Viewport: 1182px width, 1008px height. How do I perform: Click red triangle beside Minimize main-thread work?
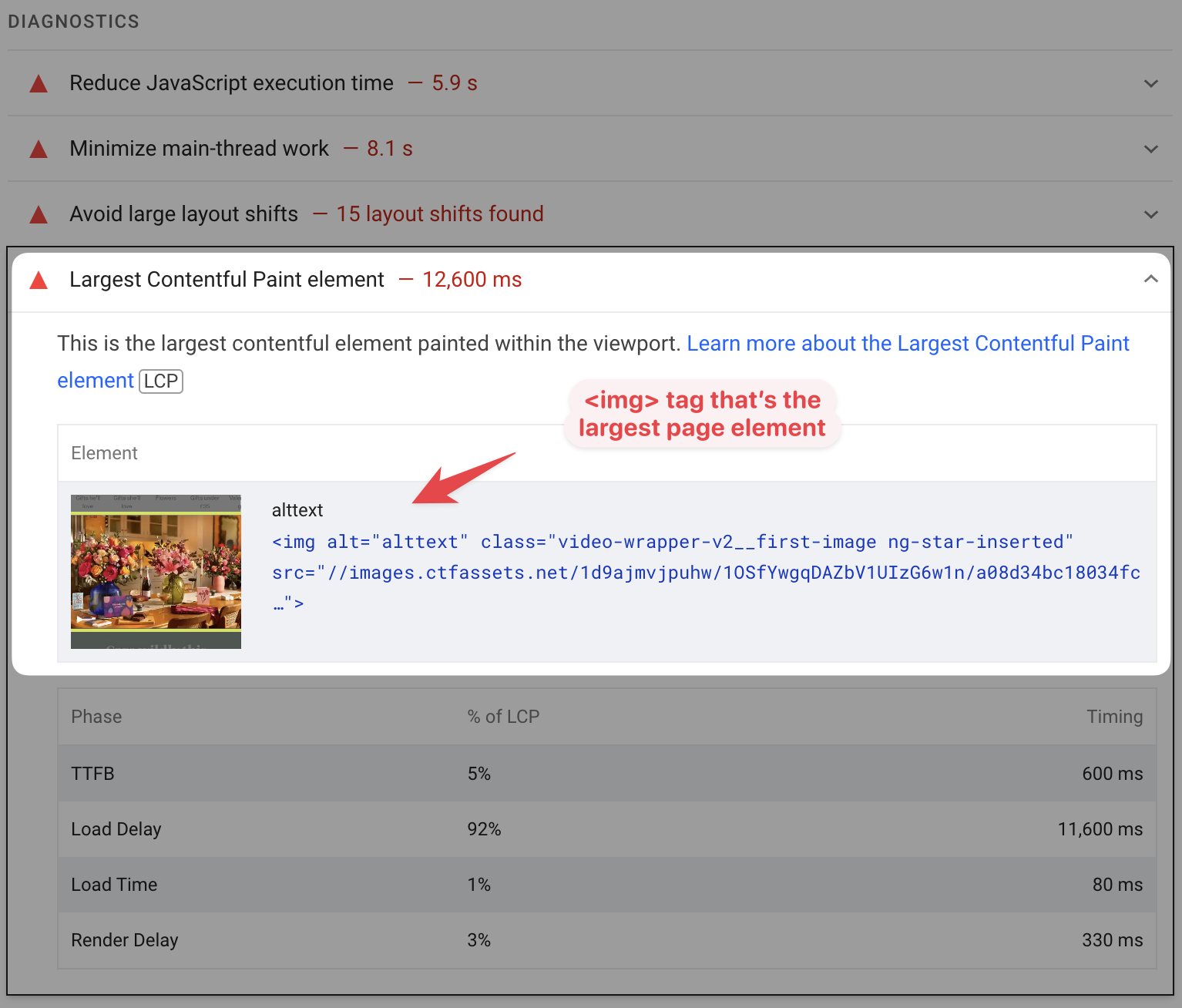(x=39, y=149)
